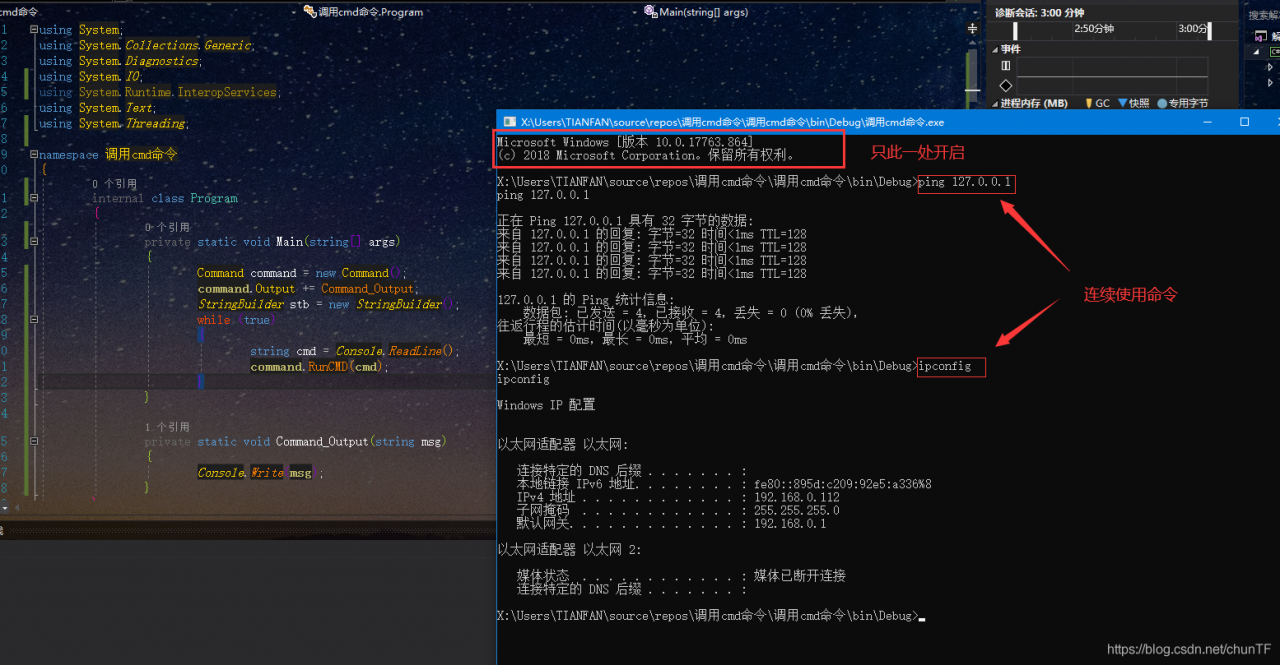Click the 1 个引用 CodeLens above Command_Output
Screen dimensions: 1280x665
[x=166, y=427]
